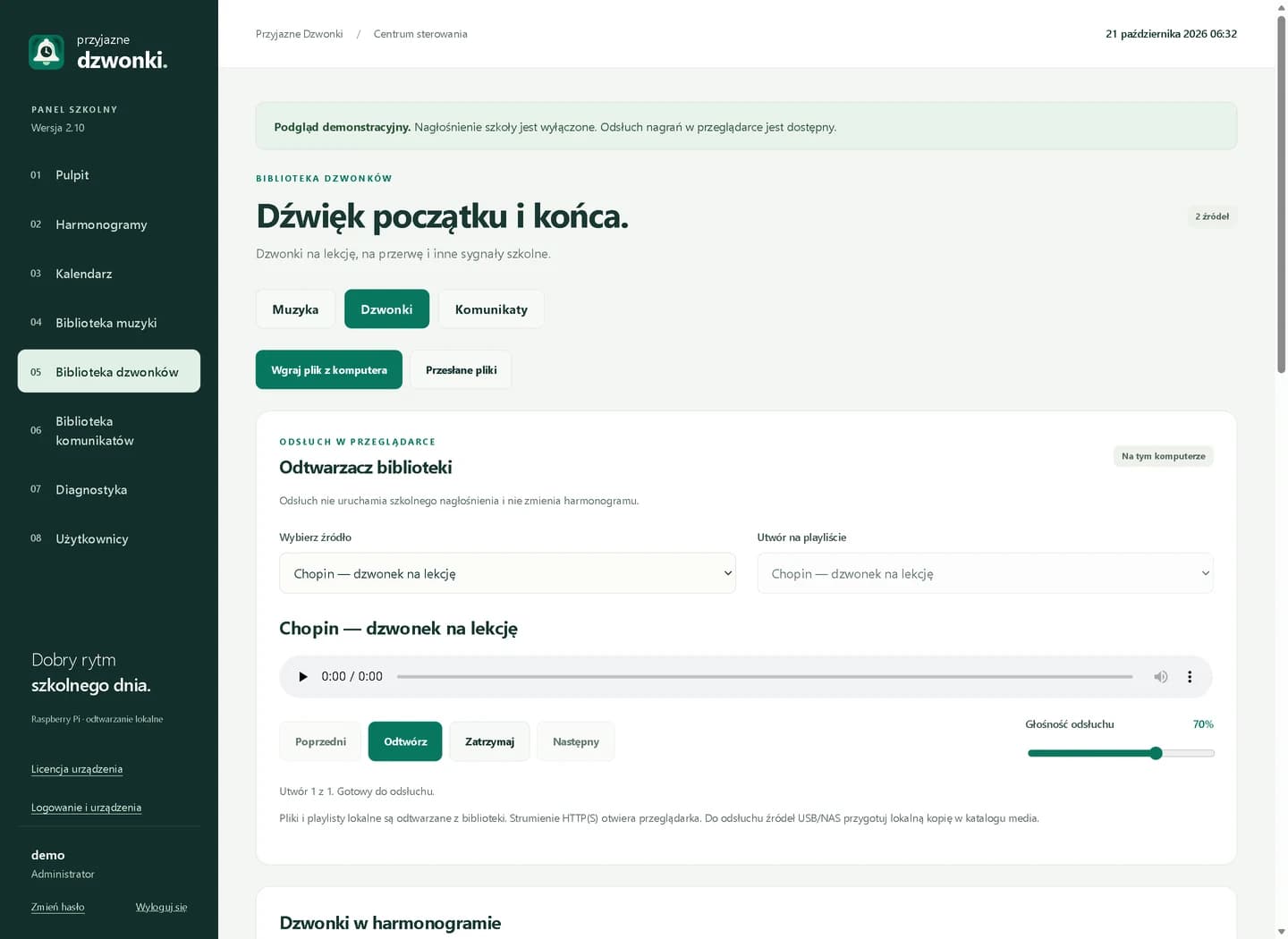This screenshot has height=939, width=1288.
Task: Click Wyloguj się link
Action: 161,907
